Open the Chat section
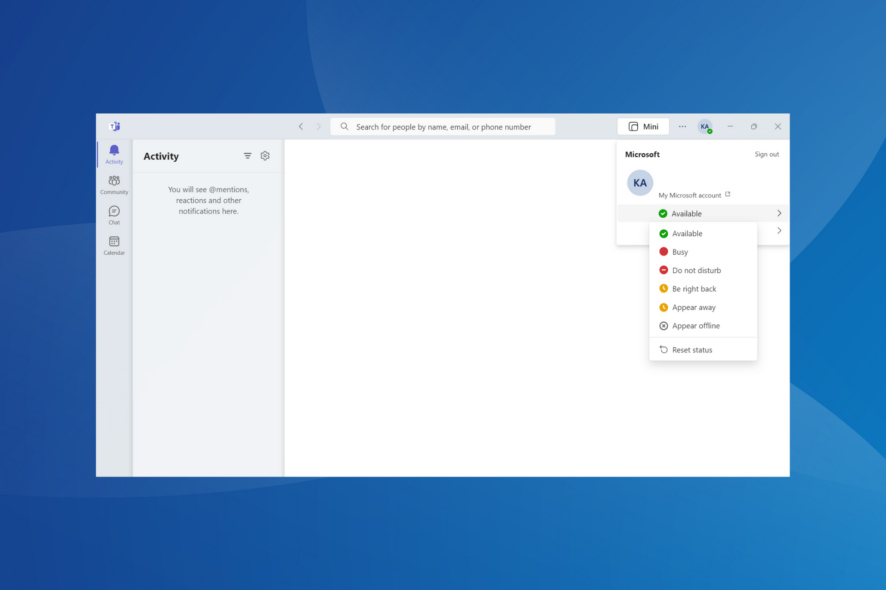The width and height of the screenshot is (886, 590). coord(114,215)
